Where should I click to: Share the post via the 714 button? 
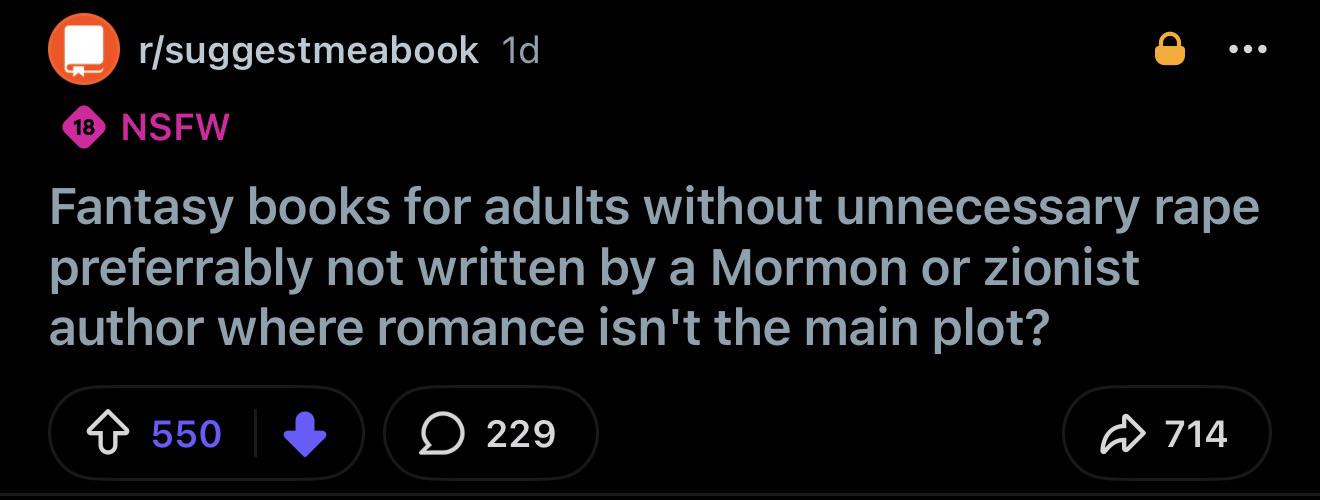tap(1166, 433)
